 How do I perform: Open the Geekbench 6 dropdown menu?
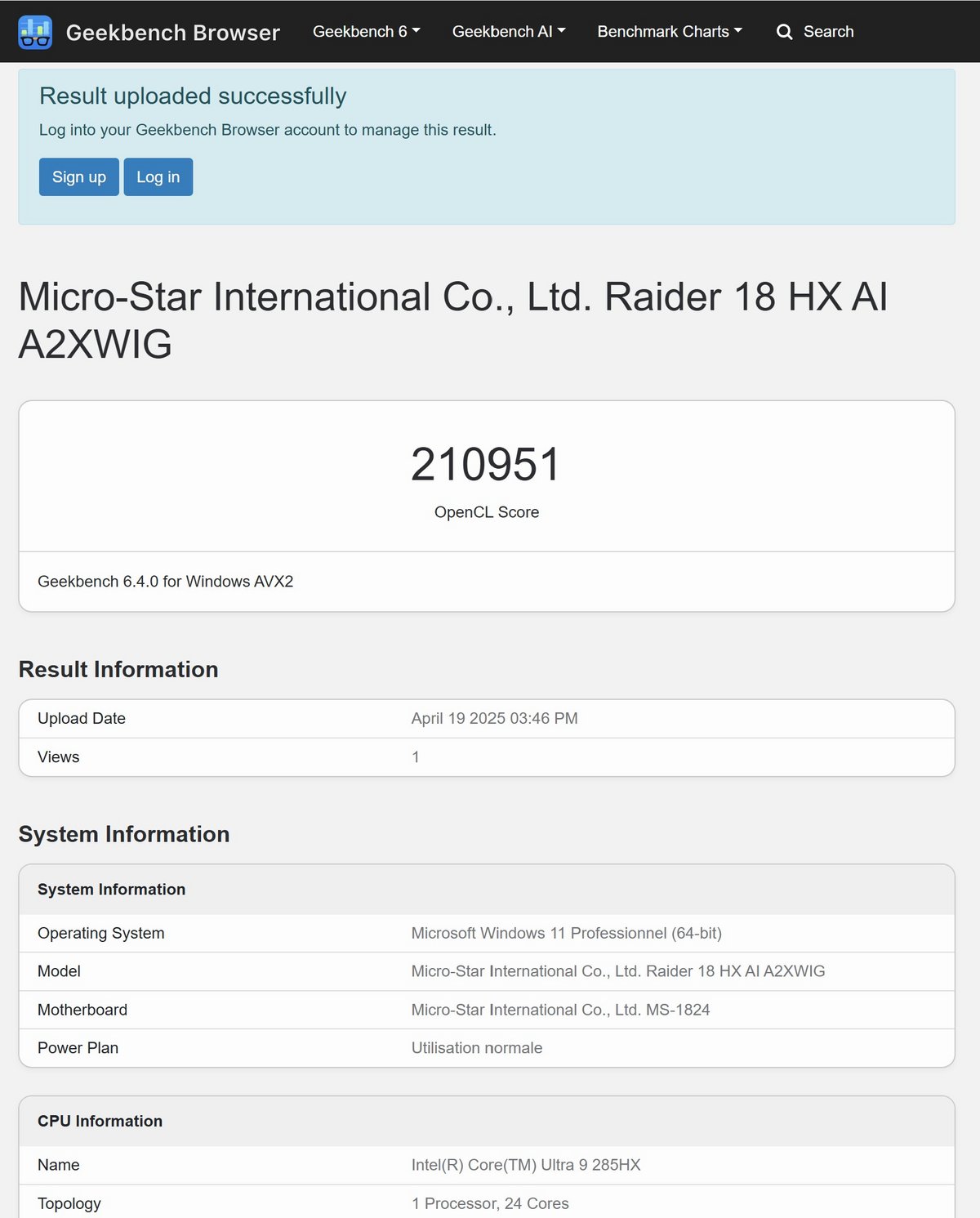[x=367, y=32]
